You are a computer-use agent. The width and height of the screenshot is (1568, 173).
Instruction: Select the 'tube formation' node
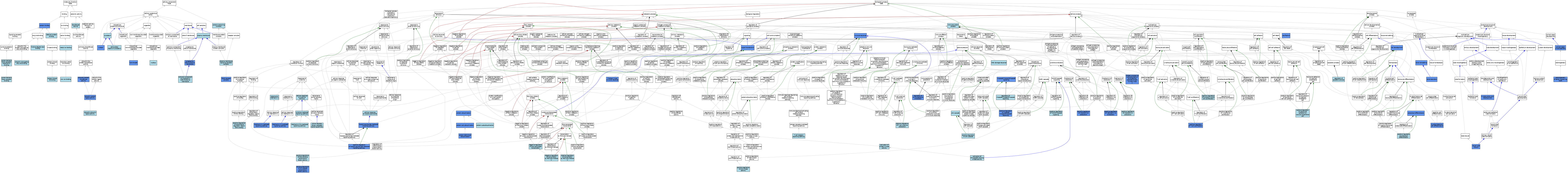1460,79
